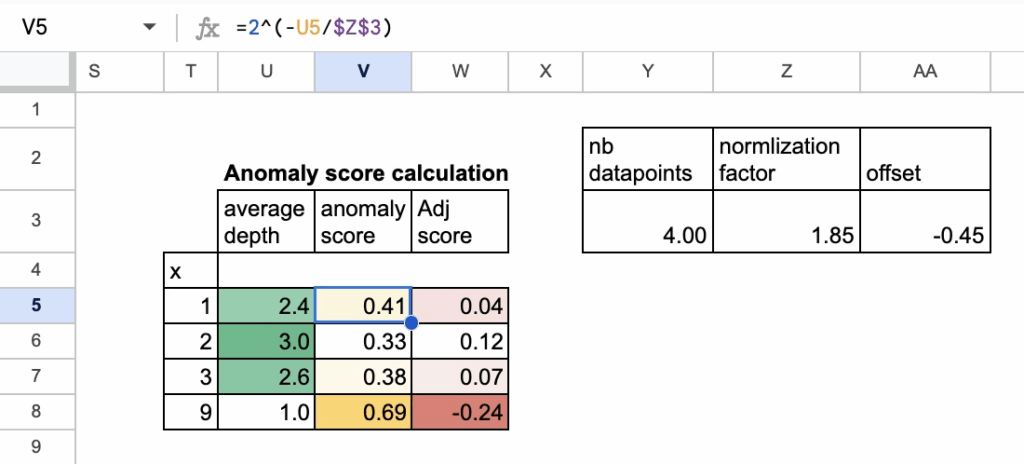Viewport: 1024px width, 464px height.
Task: Select column AA header
Action: pos(925,70)
